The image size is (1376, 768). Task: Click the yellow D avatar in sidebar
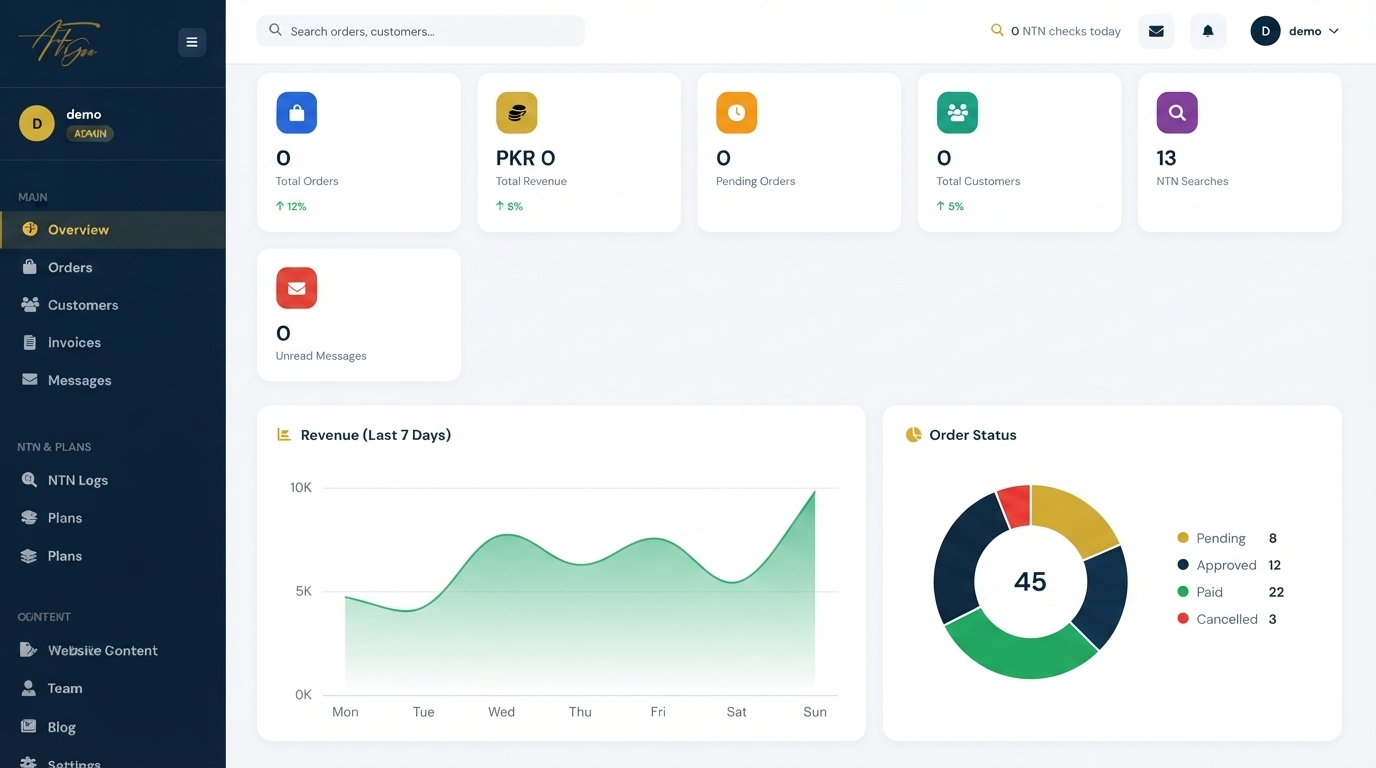click(x=37, y=124)
